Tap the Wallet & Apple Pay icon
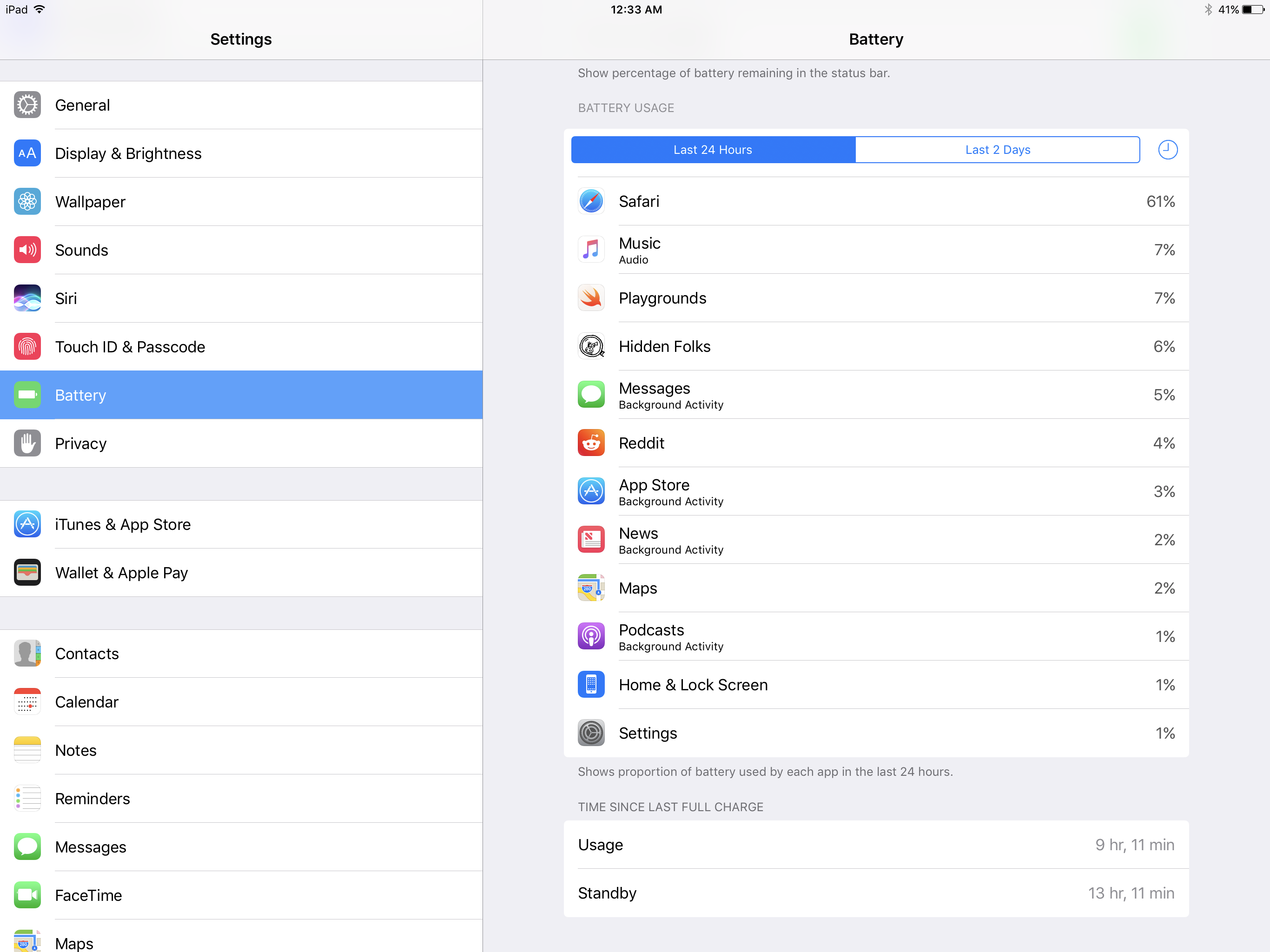Image resolution: width=1270 pixels, height=952 pixels. (x=27, y=573)
